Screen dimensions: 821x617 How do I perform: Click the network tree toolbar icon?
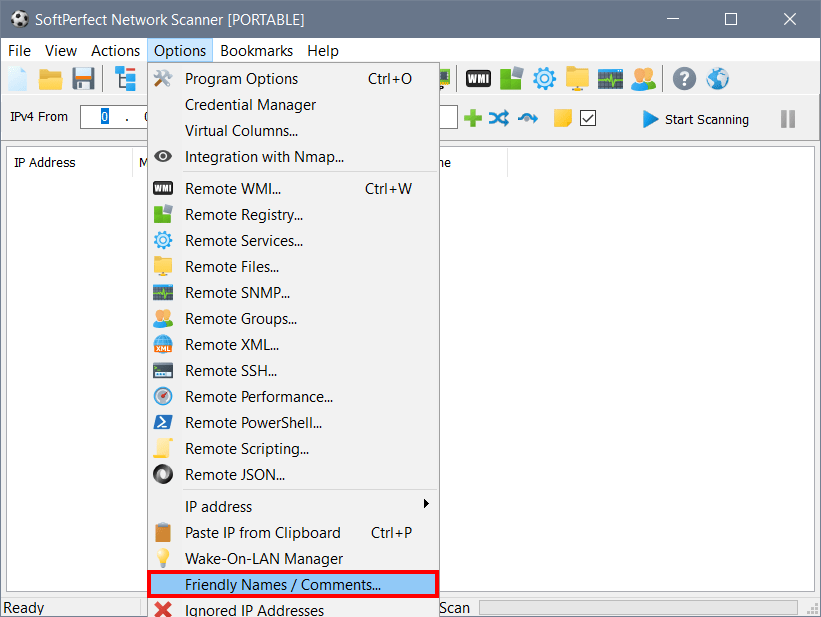click(126, 79)
